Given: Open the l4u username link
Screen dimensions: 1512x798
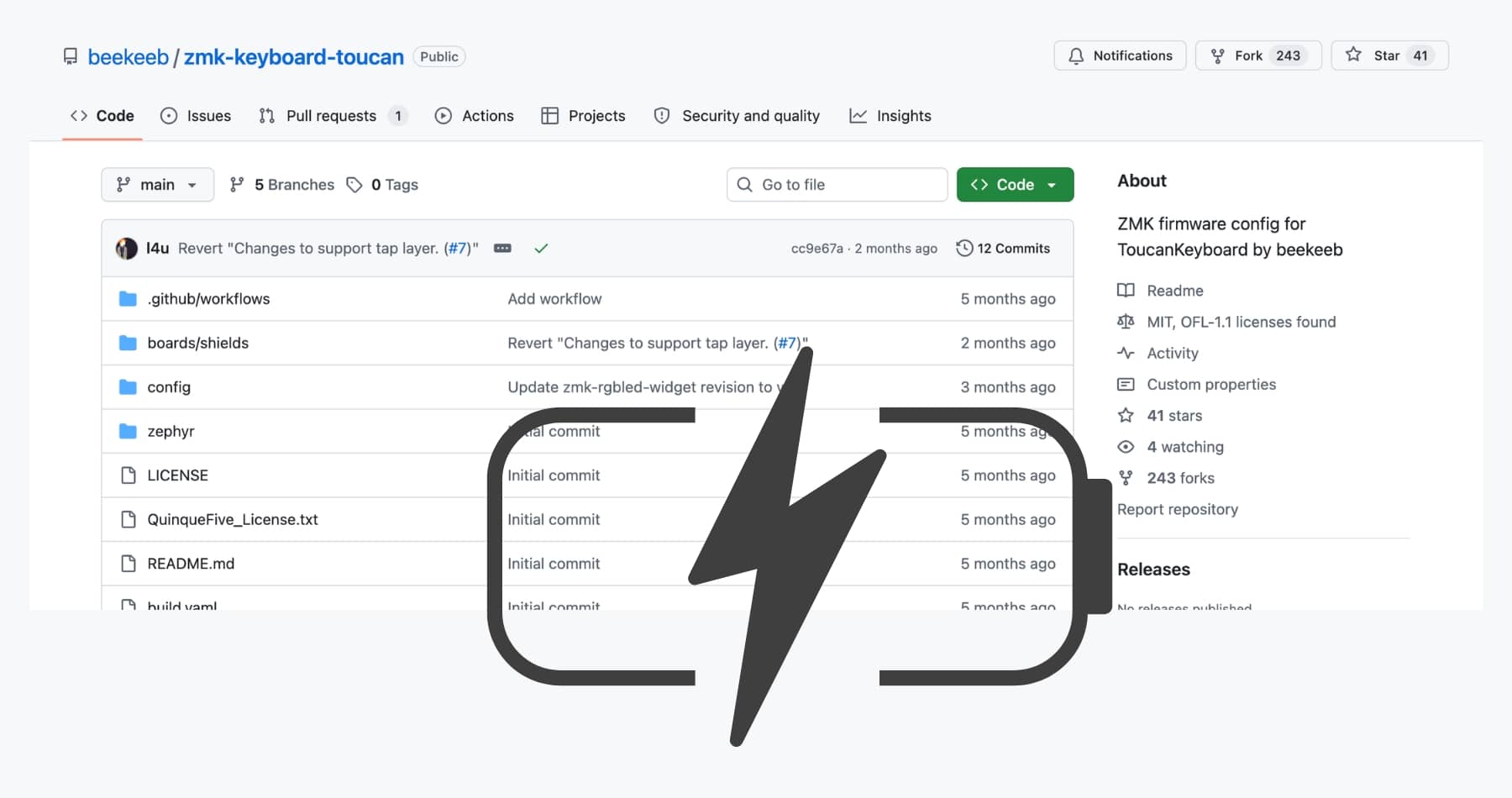Looking at the screenshot, I should point(157,249).
